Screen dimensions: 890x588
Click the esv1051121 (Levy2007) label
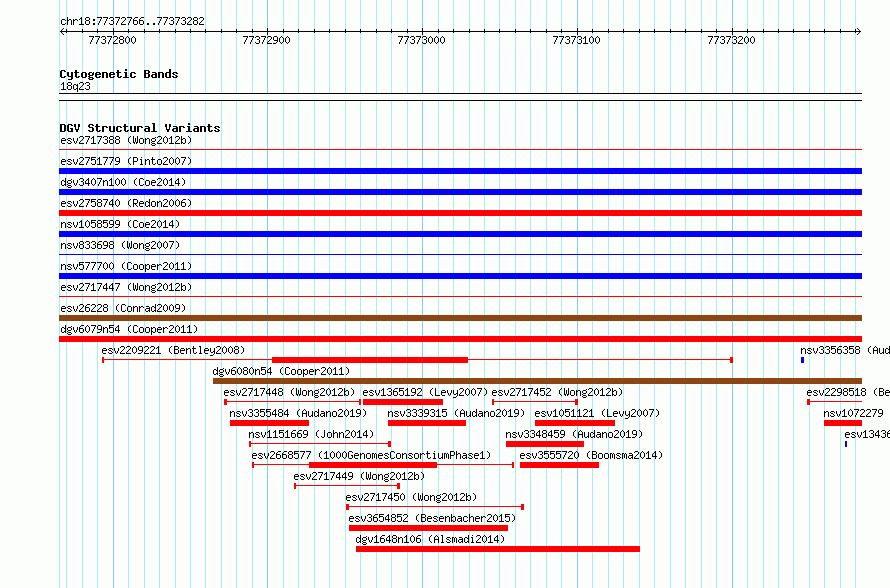pos(597,413)
